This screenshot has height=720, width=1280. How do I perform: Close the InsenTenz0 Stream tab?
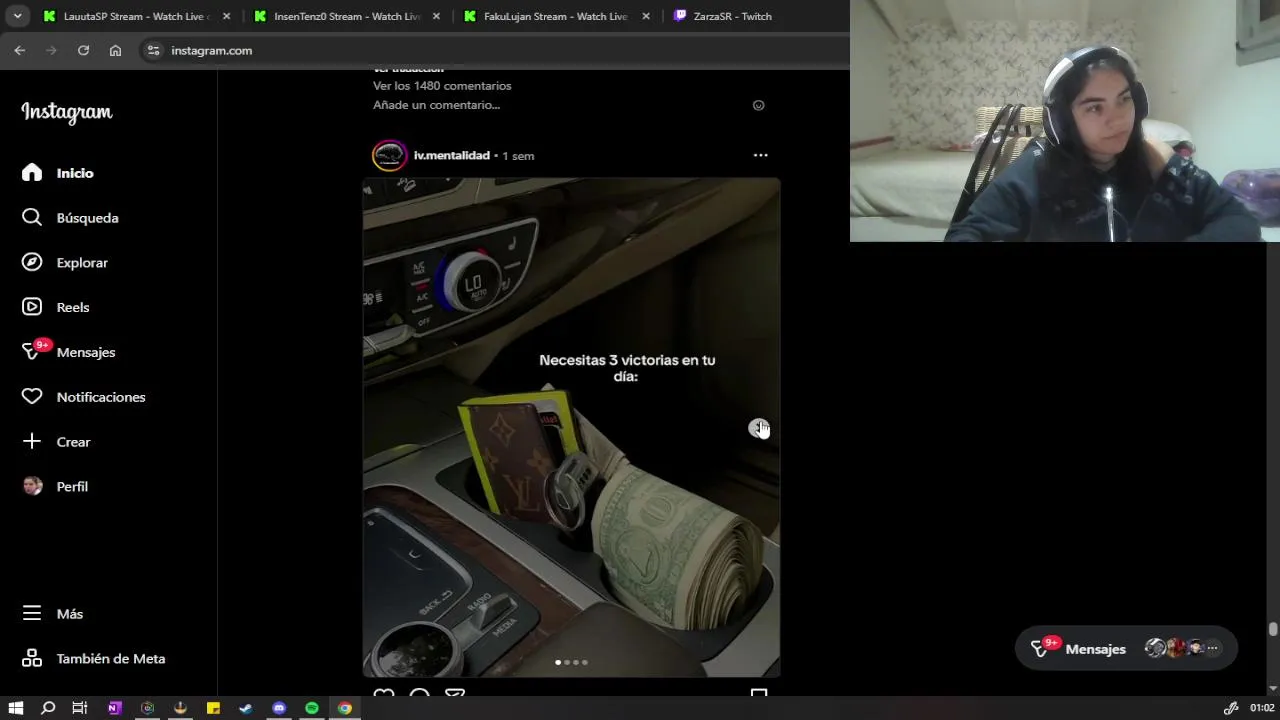(436, 16)
